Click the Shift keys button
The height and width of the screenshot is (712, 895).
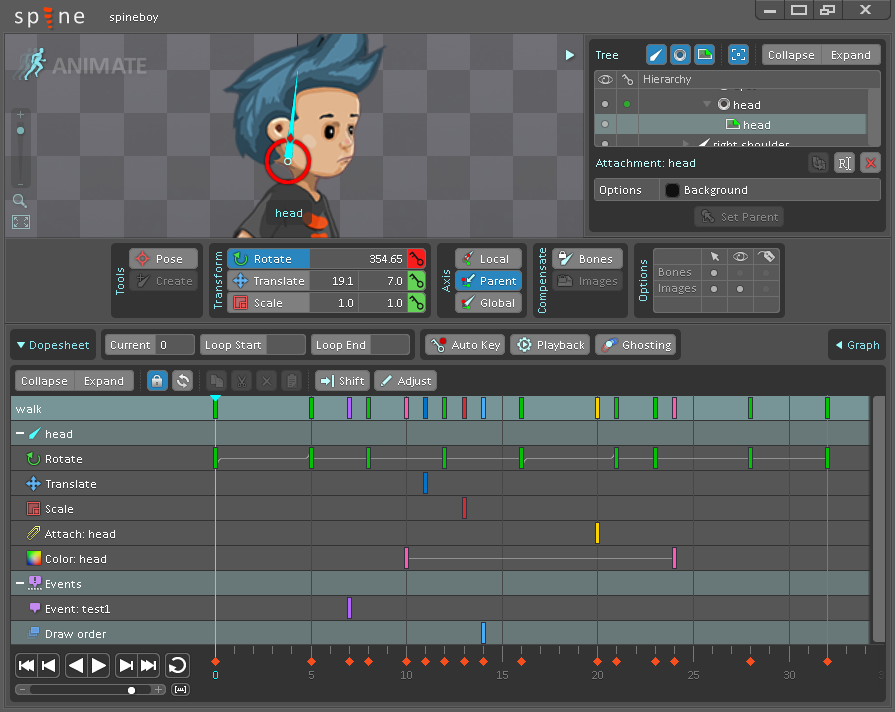pos(341,381)
